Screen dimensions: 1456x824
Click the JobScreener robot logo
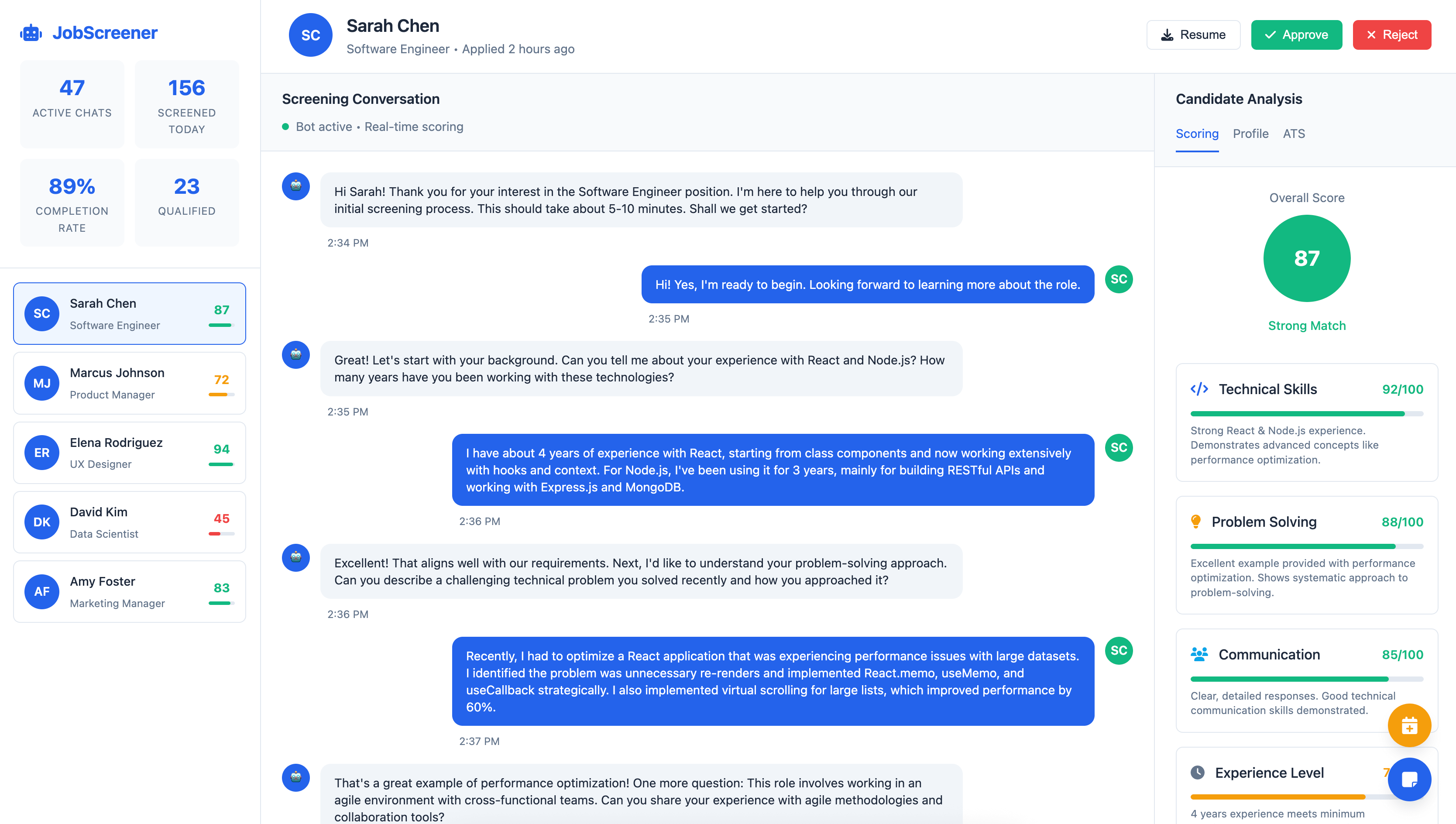[x=31, y=32]
